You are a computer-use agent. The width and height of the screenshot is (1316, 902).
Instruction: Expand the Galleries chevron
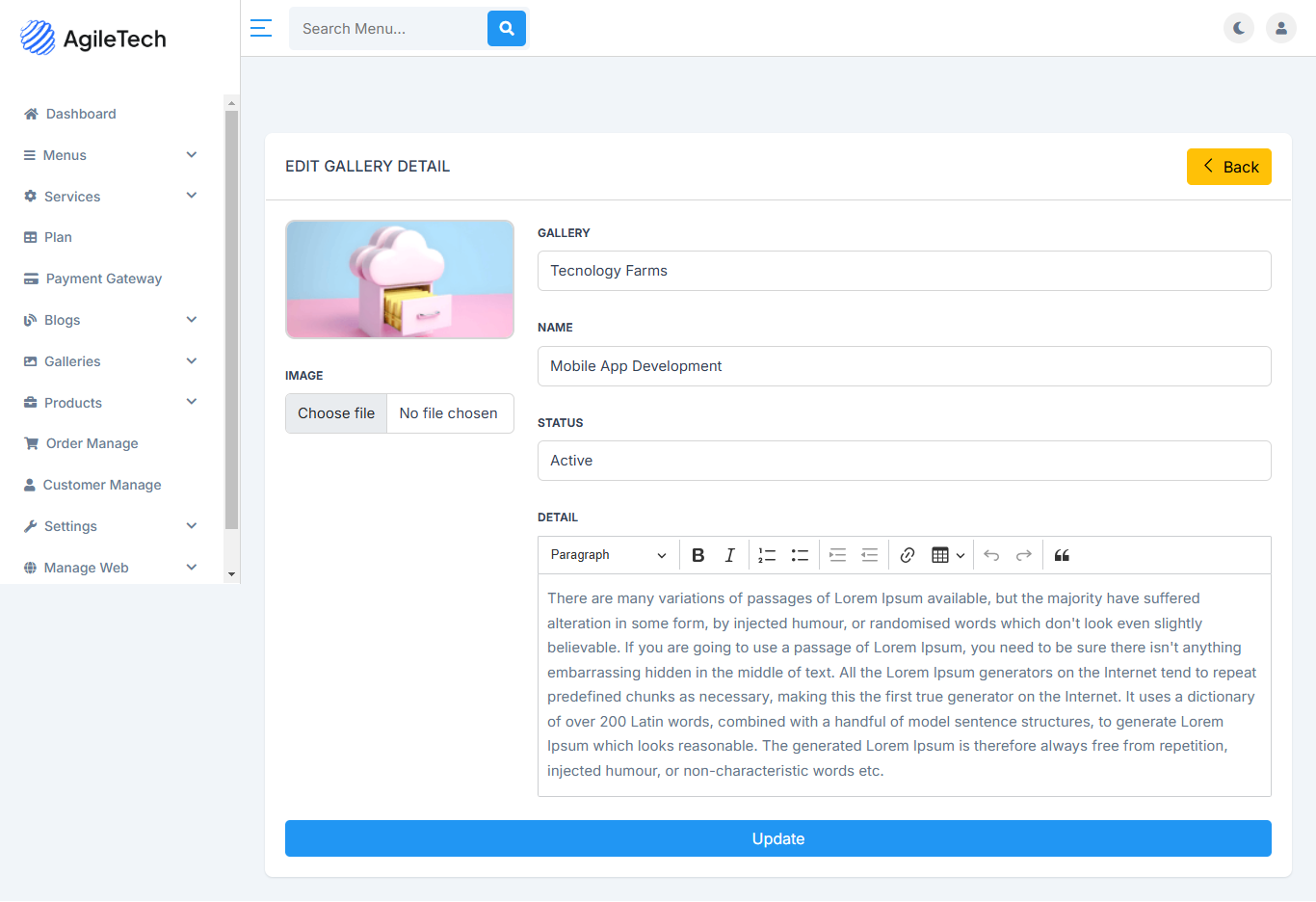point(192,360)
